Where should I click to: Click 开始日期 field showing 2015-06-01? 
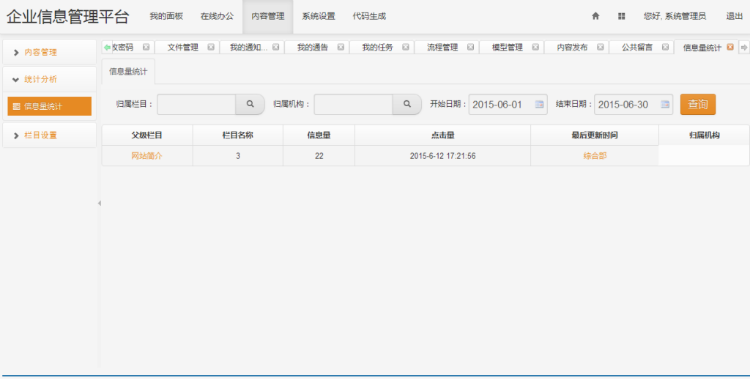[508, 104]
